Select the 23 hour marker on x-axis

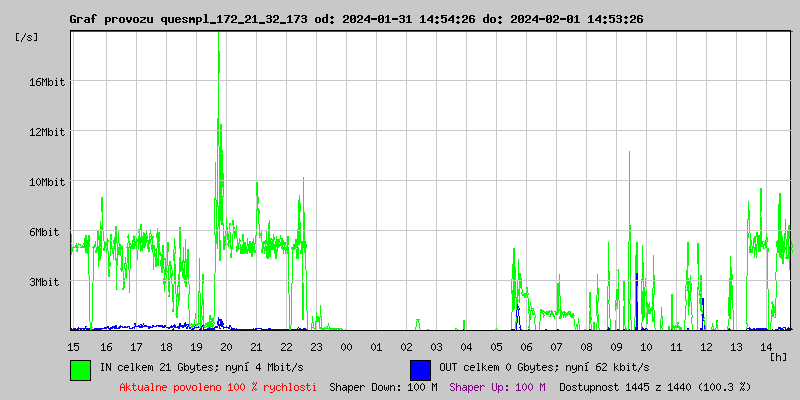click(316, 347)
